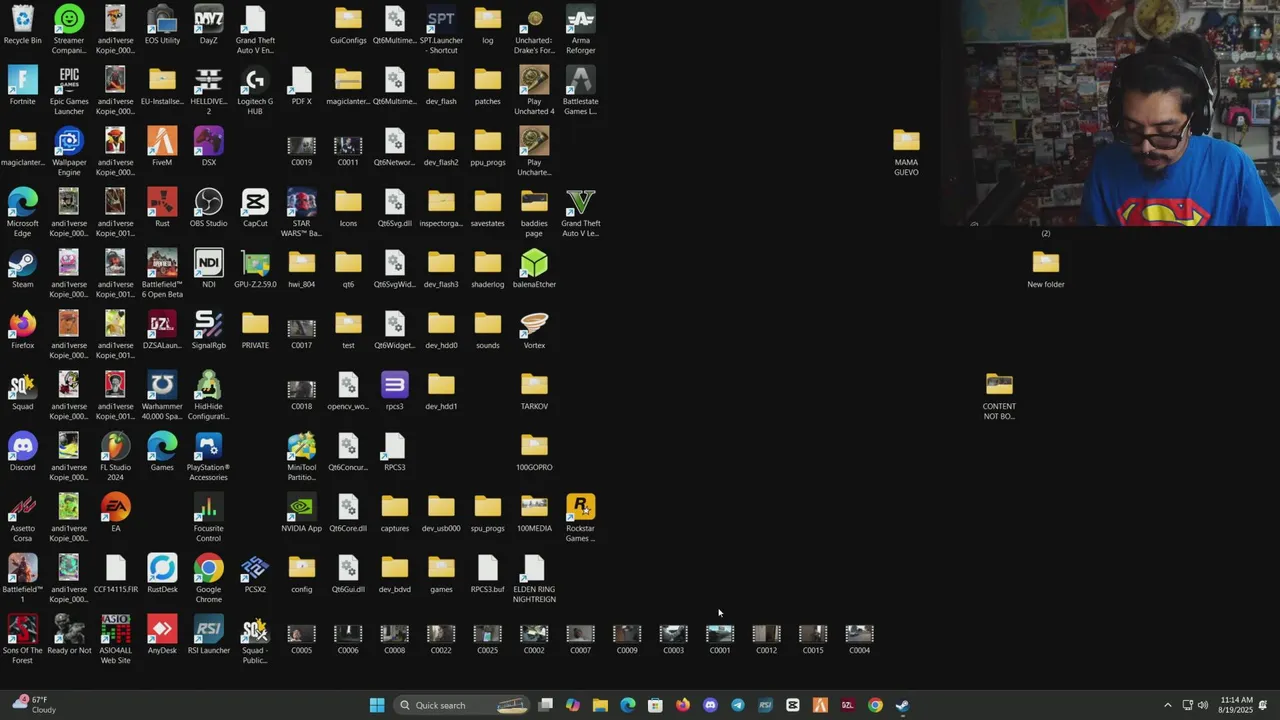Launch FiveM from the desktop
Viewport: 1280px width, 720px height.
(x=162, y=147)
